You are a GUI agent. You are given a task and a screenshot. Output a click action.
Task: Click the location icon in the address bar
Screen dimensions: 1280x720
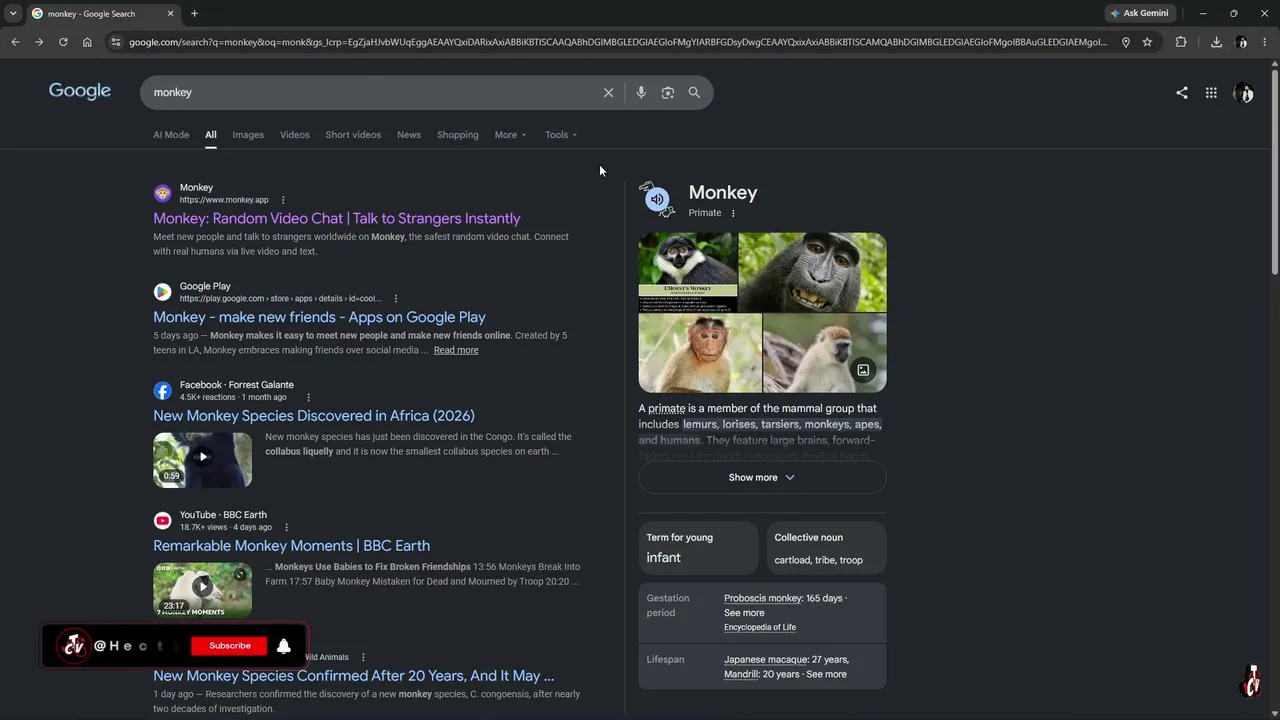pyautogui.click(x=1126, y=42)
